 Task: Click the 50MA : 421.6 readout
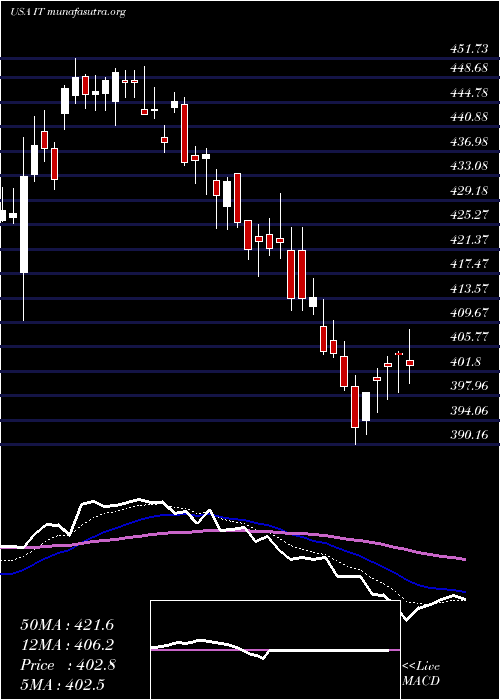pyautogui.click(x=67, y=625)
